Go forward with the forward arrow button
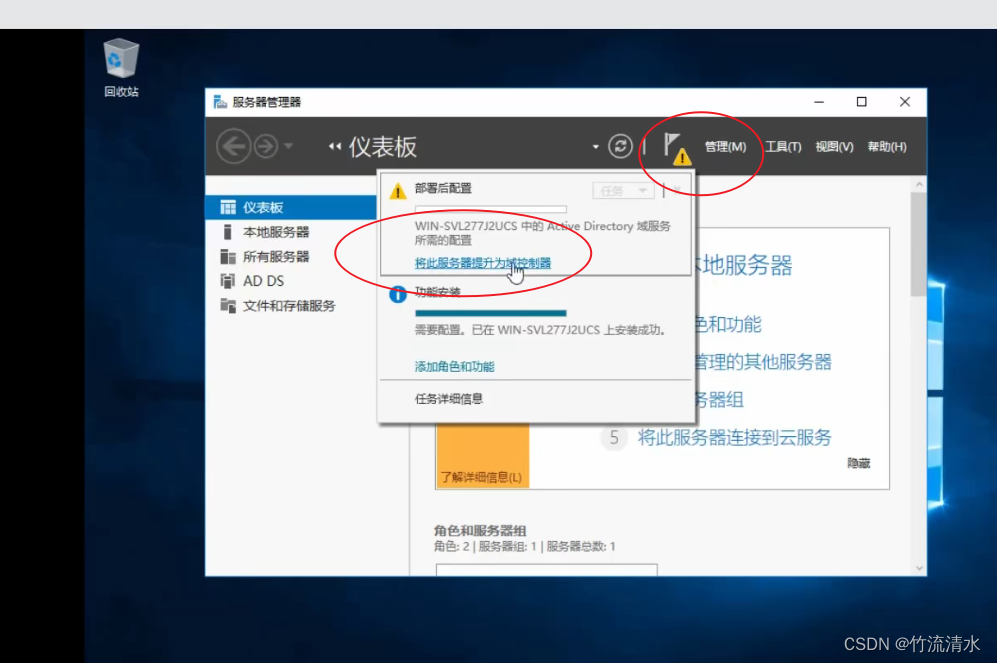This screenshot has width=997, height=663. (x=266, y=147)
